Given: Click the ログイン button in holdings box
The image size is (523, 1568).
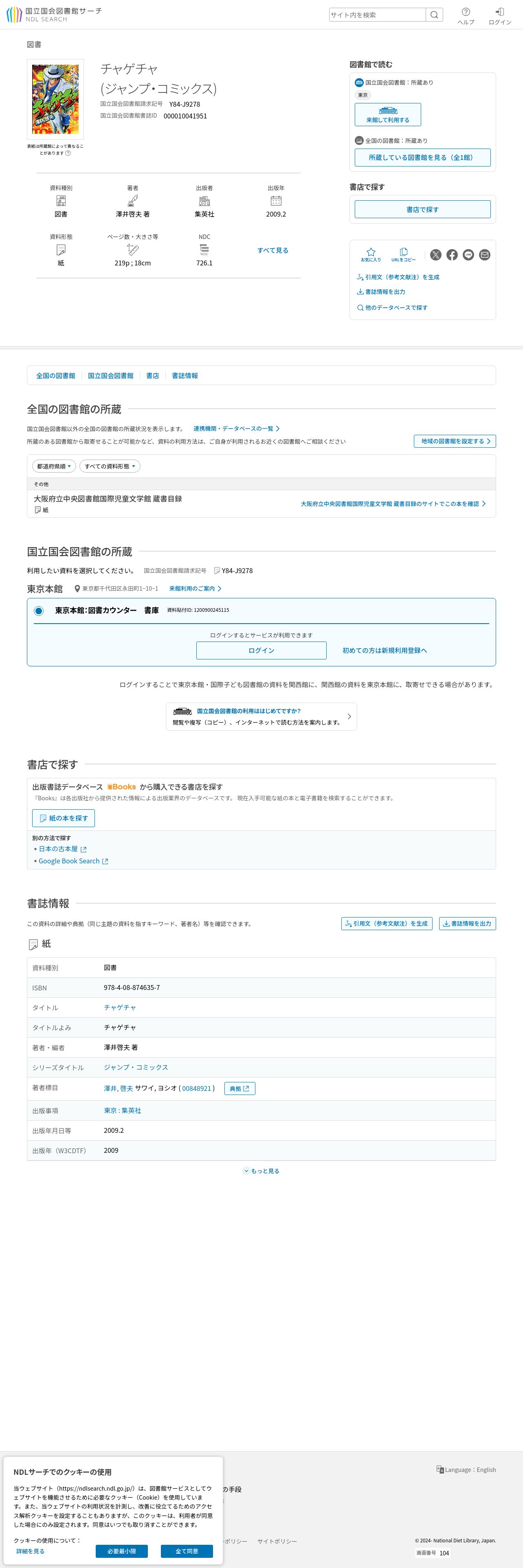Looking at the screenshot, I should pyautogui.click(x=261, y=650).
